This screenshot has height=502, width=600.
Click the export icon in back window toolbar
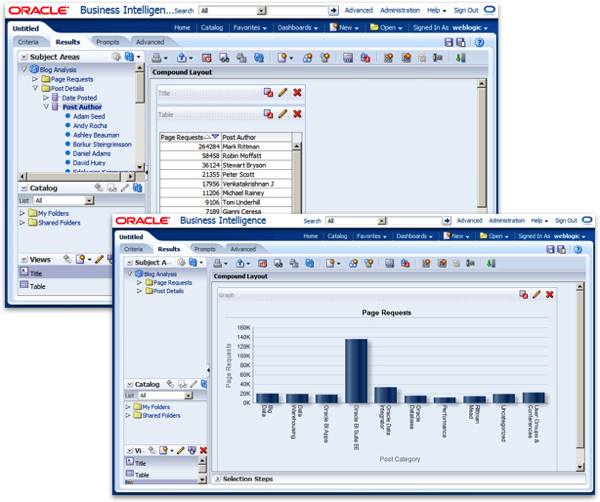[x=182, y=58]
